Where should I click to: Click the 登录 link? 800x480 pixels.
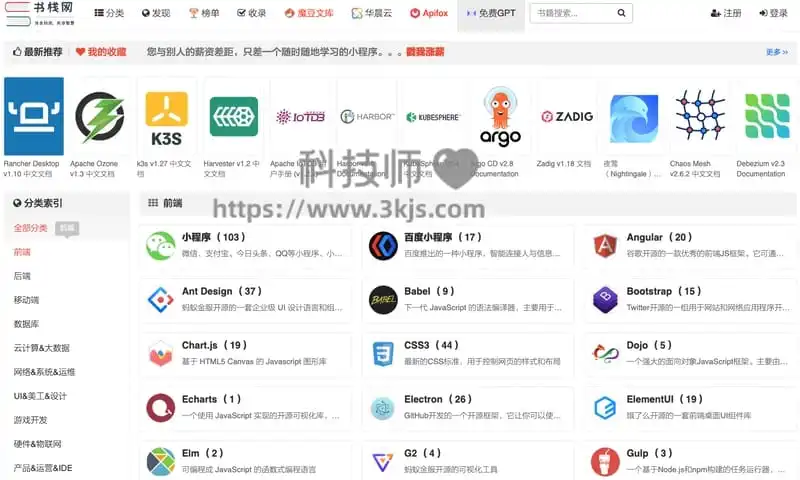coord(773,13)
